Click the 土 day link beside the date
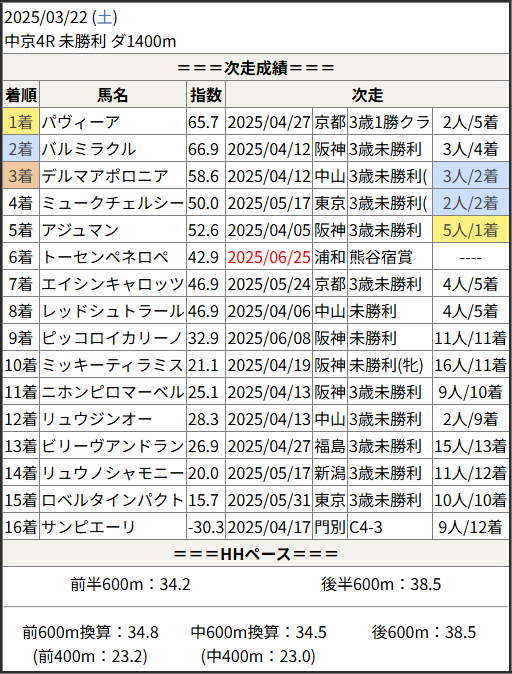 104,18
